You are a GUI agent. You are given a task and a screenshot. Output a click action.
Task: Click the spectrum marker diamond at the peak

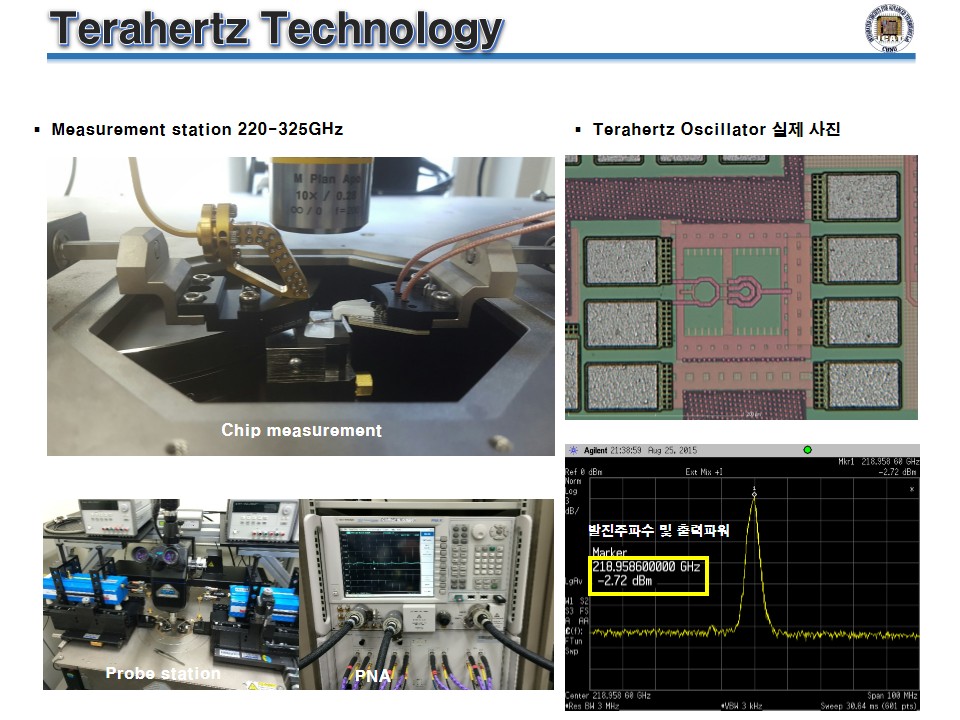click(754, 493)
